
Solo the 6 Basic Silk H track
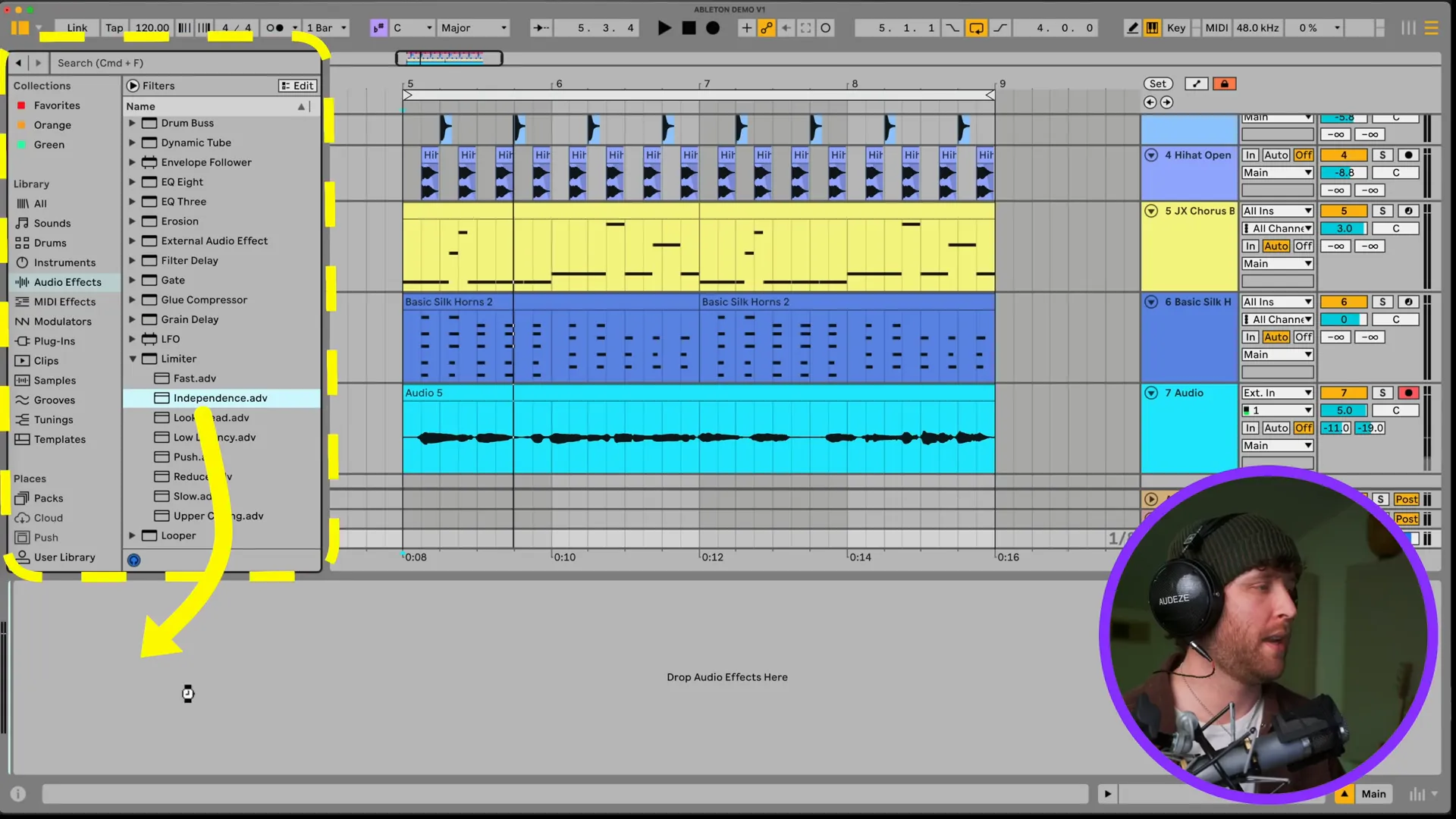pyautogui.click(x=1382, y=302)
